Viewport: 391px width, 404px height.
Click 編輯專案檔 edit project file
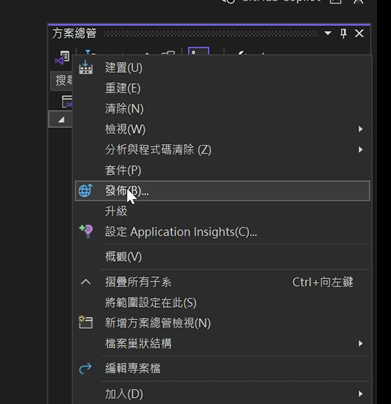[222, 368]
